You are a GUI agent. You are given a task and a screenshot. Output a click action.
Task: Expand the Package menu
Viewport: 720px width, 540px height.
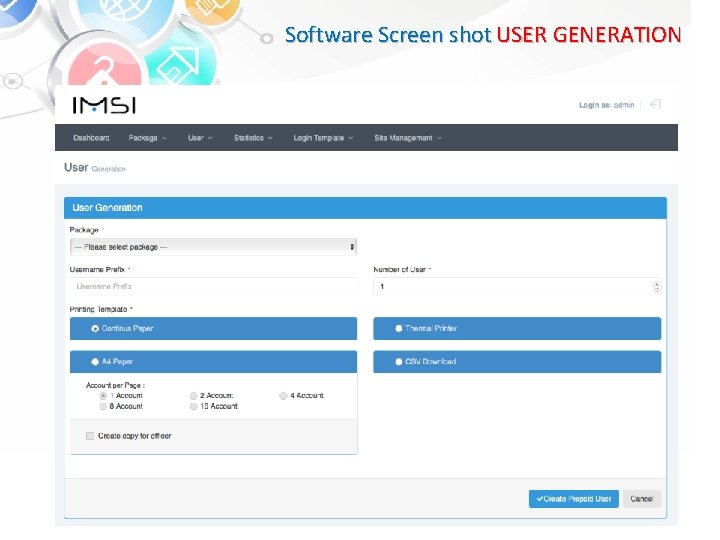click(147, 138)
